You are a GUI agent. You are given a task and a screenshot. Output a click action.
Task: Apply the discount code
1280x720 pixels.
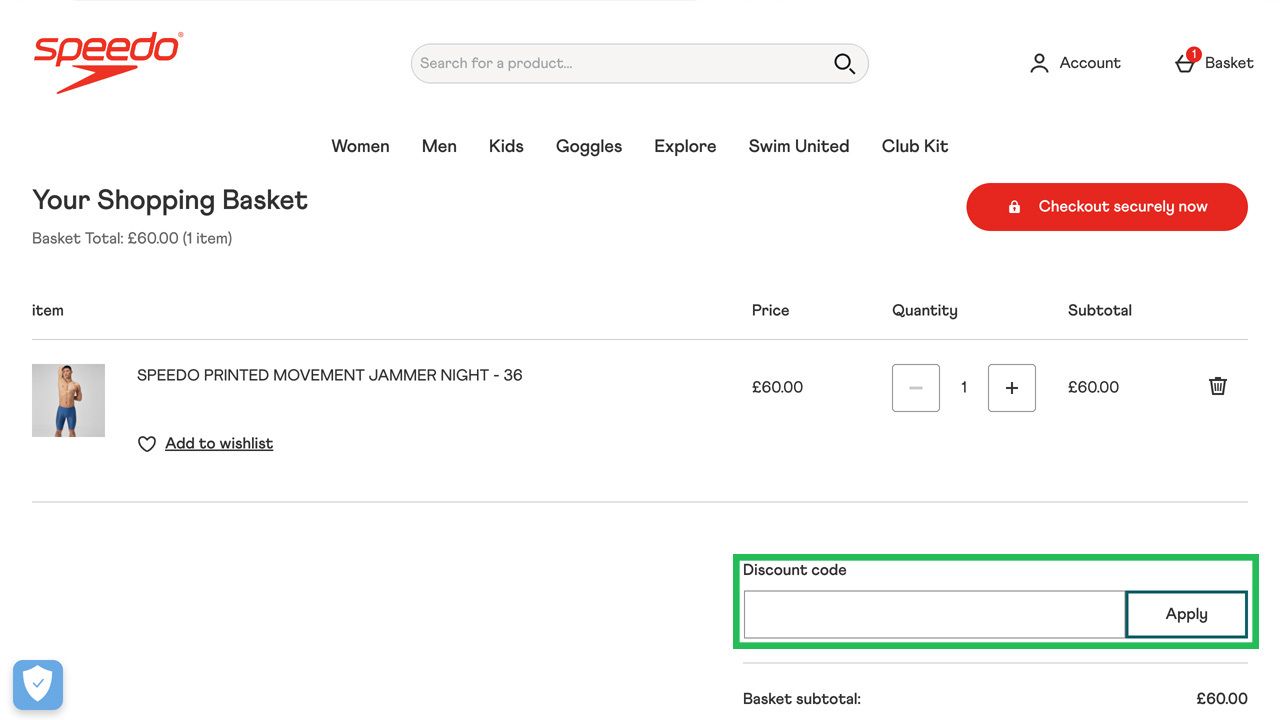[x=1187, y=614]
